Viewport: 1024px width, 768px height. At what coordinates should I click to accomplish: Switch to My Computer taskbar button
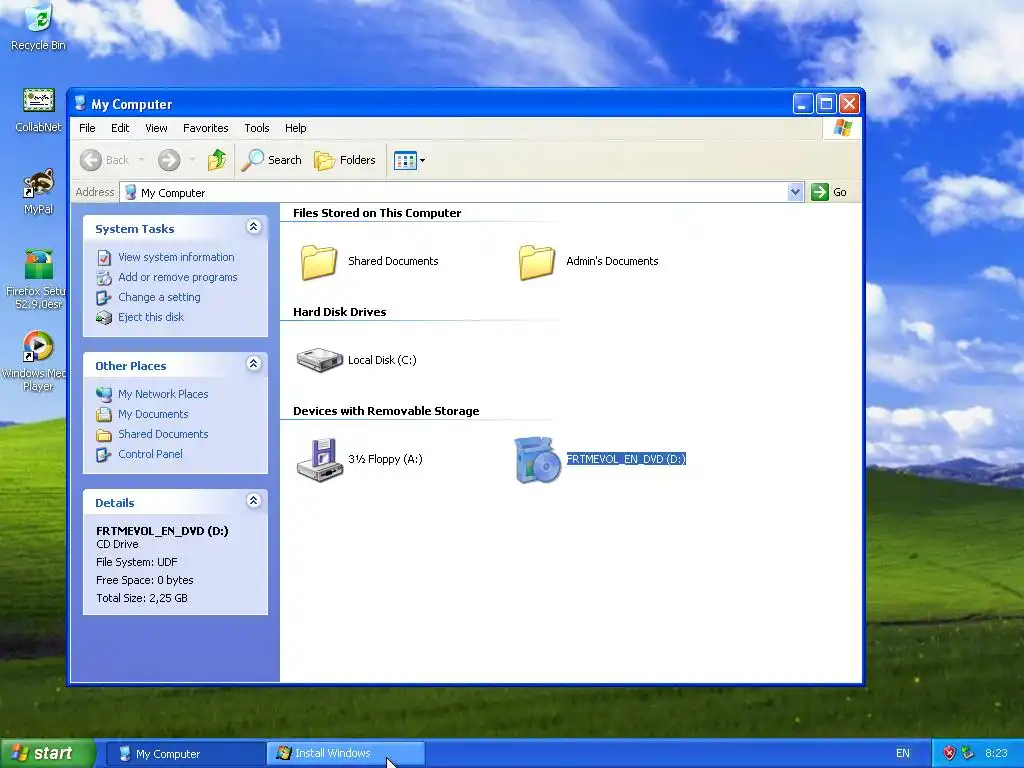click(x=184, y=754)
